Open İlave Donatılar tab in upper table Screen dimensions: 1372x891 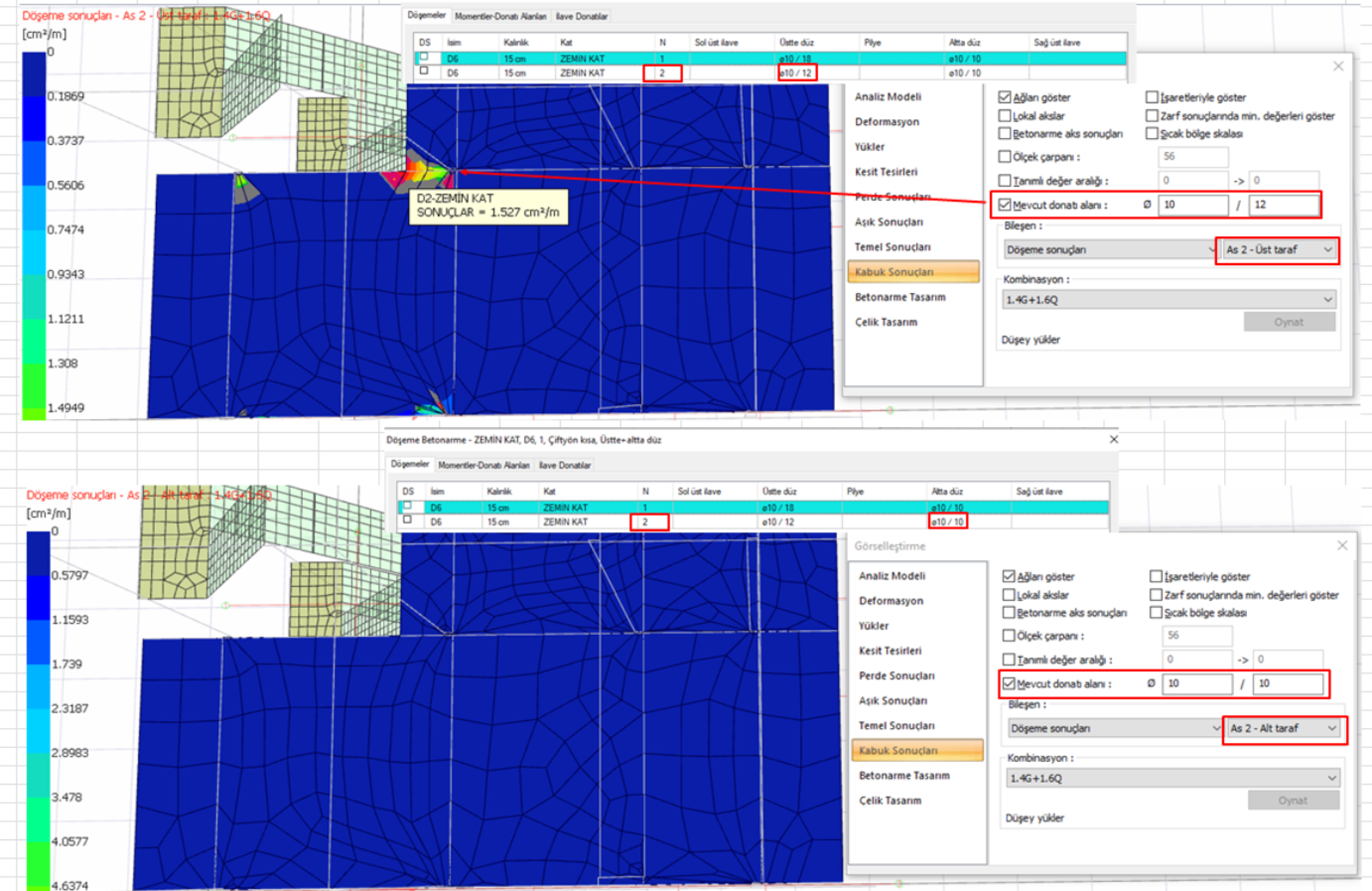click(x=582, y=16)
